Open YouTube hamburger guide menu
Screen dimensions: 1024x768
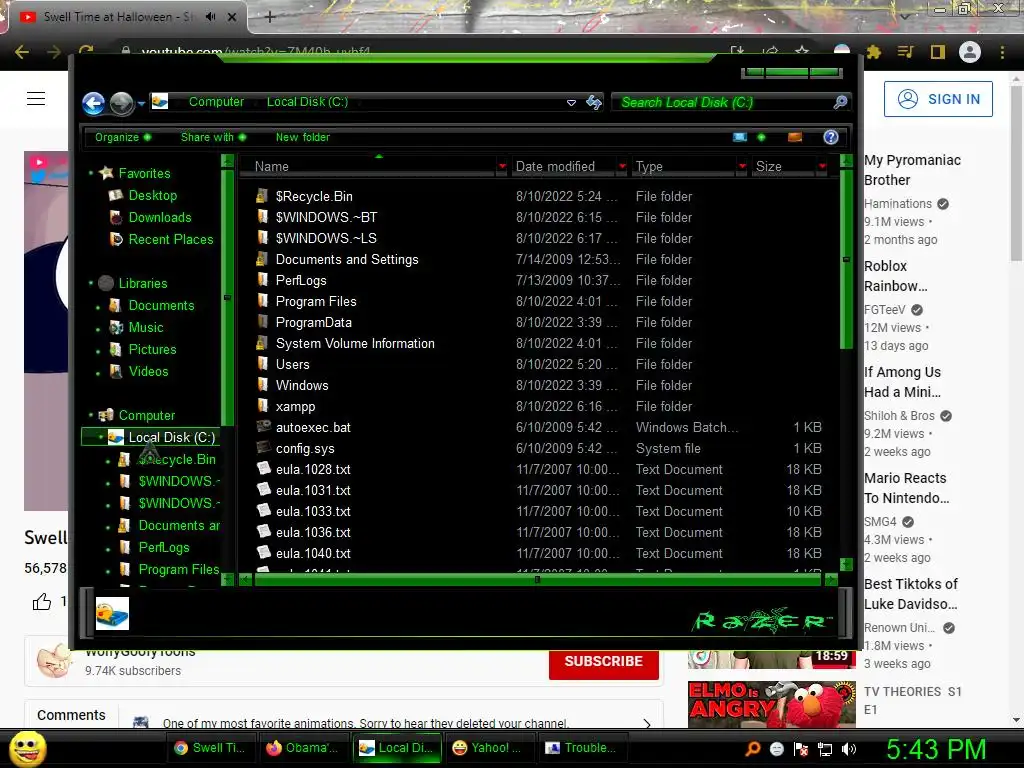(x=36, y=99)
